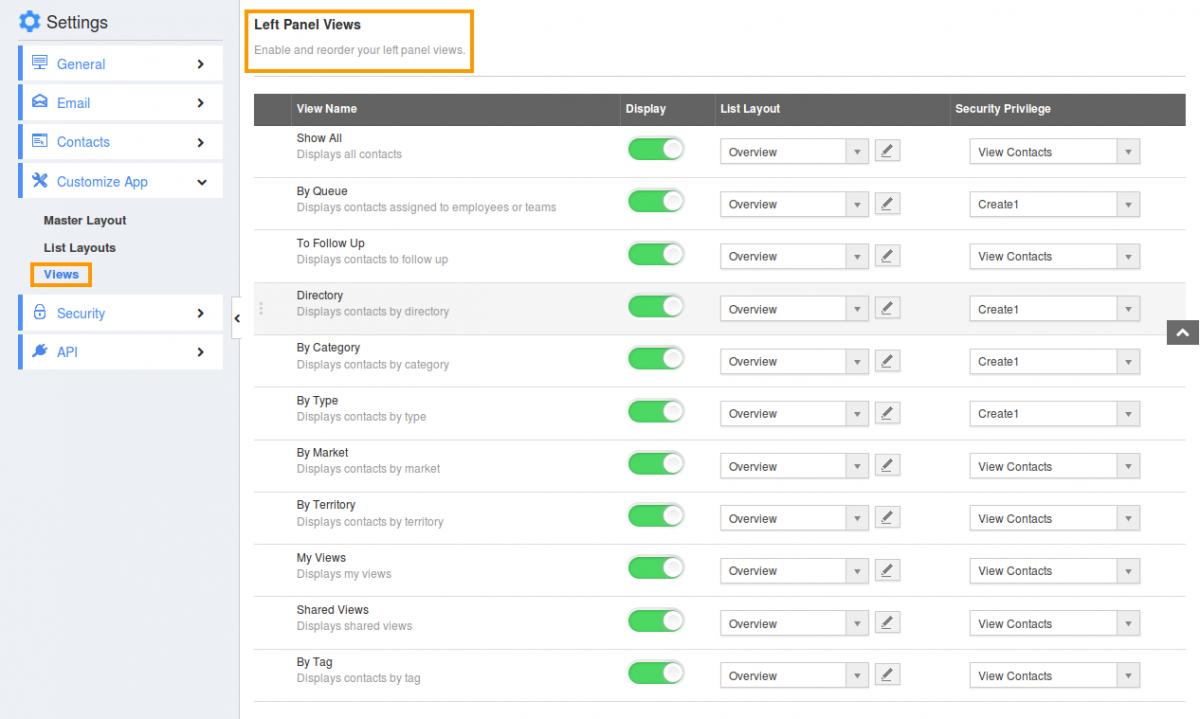Click the Contacts card icon in sidebar
This screenshot has width=1200, height=719.
(40, 141)
